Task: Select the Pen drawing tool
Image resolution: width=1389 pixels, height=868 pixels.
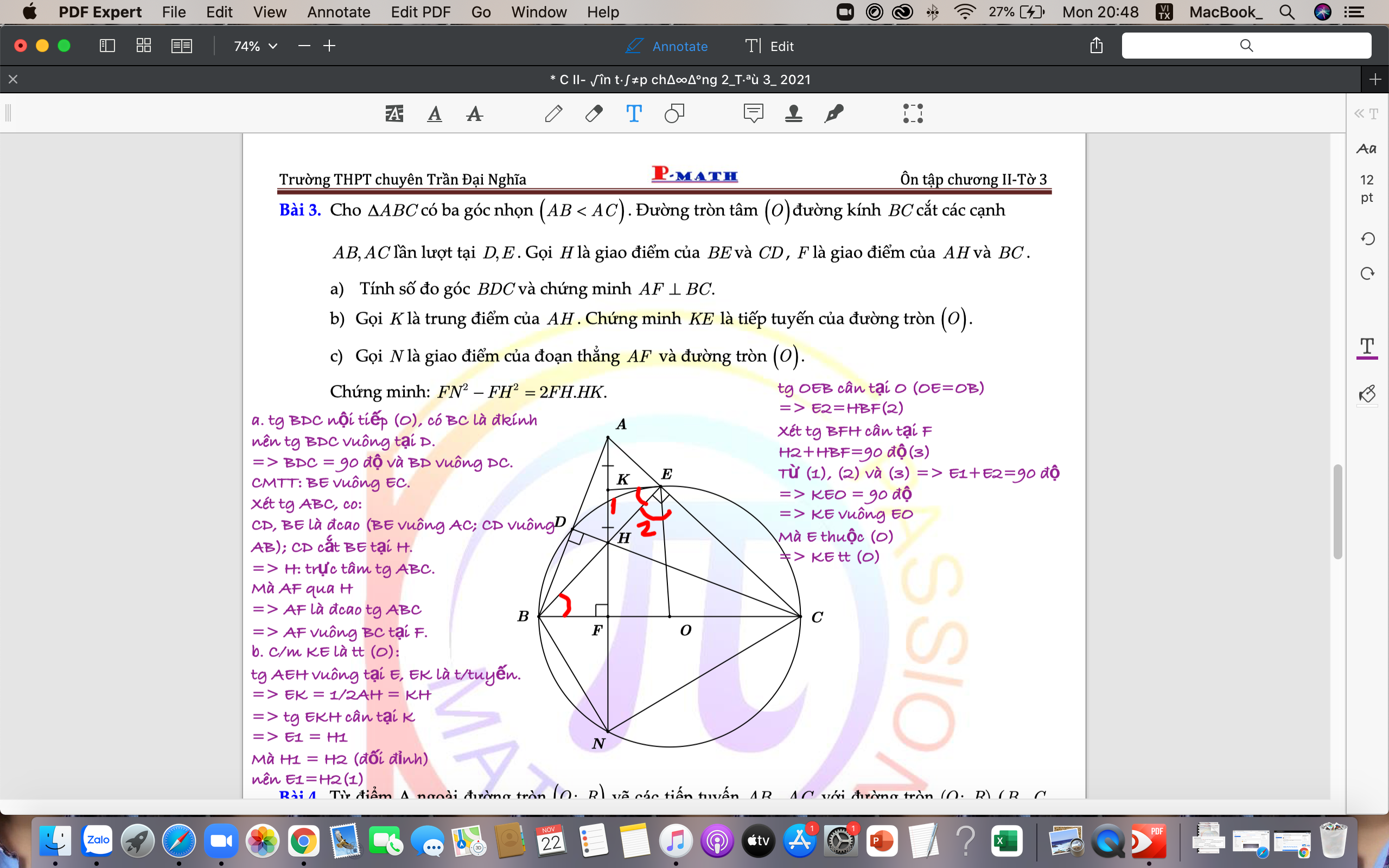Action: tap(553, 113)
